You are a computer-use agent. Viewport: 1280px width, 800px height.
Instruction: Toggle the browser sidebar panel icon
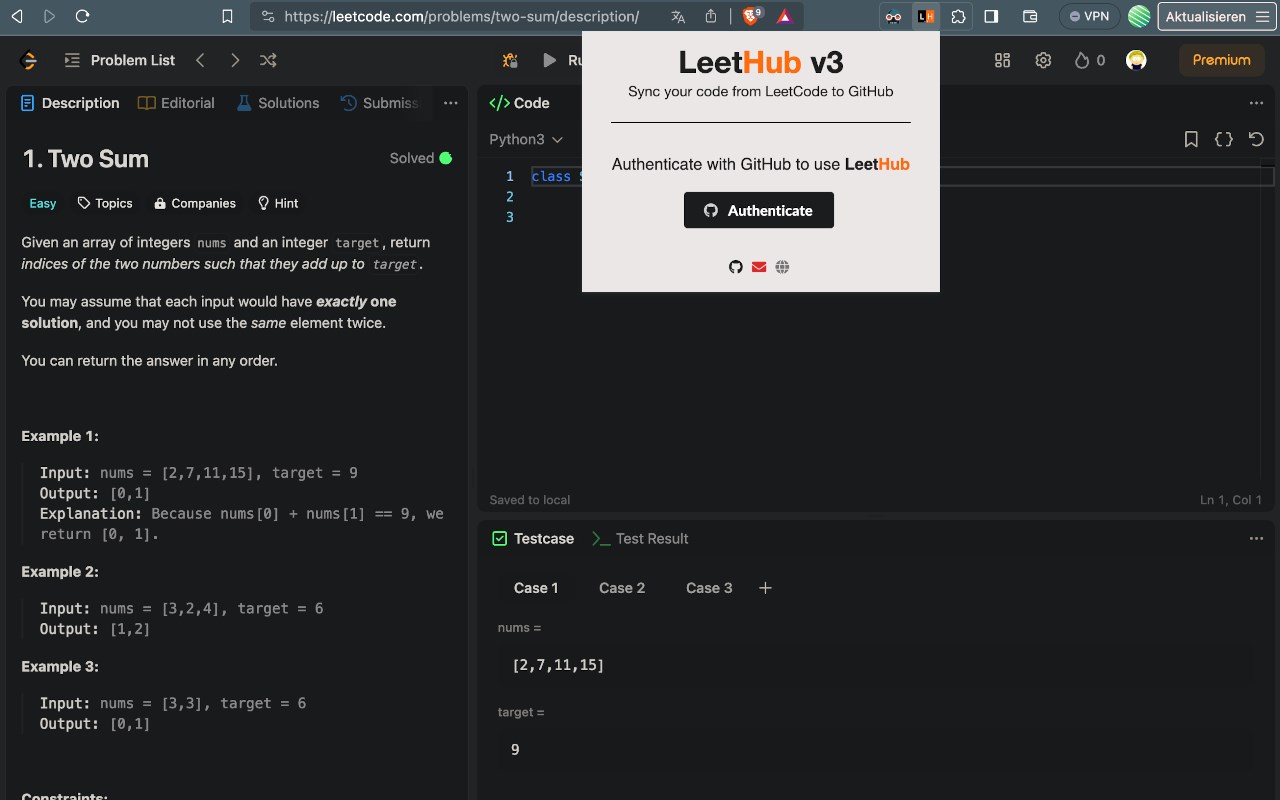pyautogui.click(x=991, y=16)
